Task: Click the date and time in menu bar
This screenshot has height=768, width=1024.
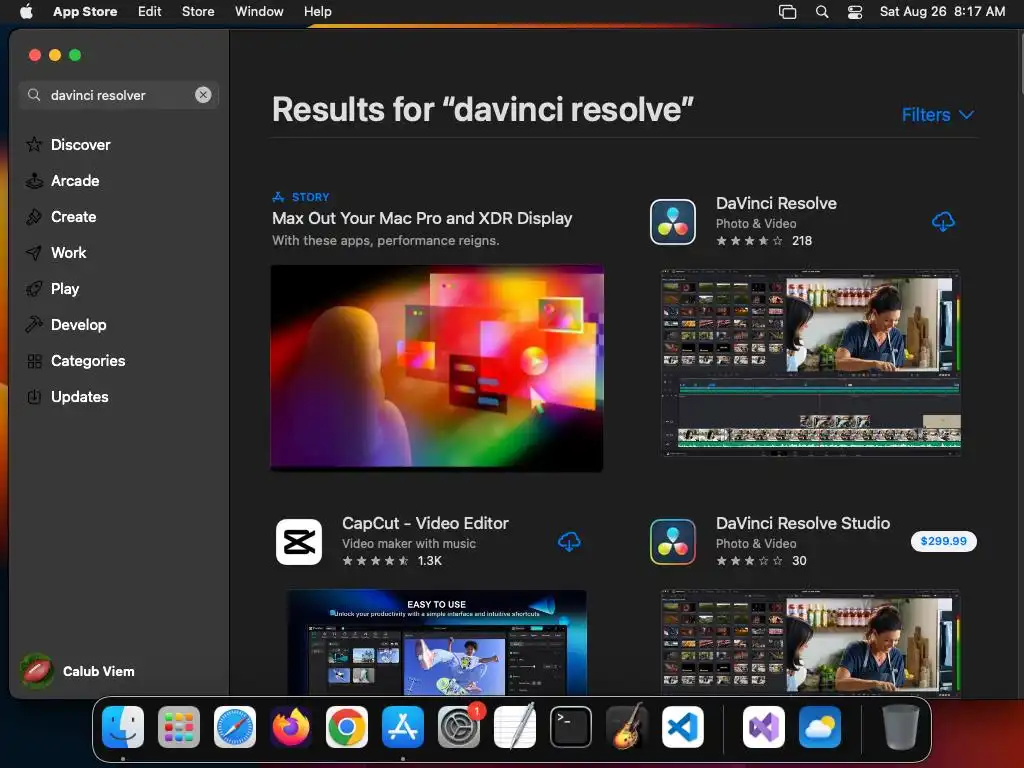Action: coord(942,11)
